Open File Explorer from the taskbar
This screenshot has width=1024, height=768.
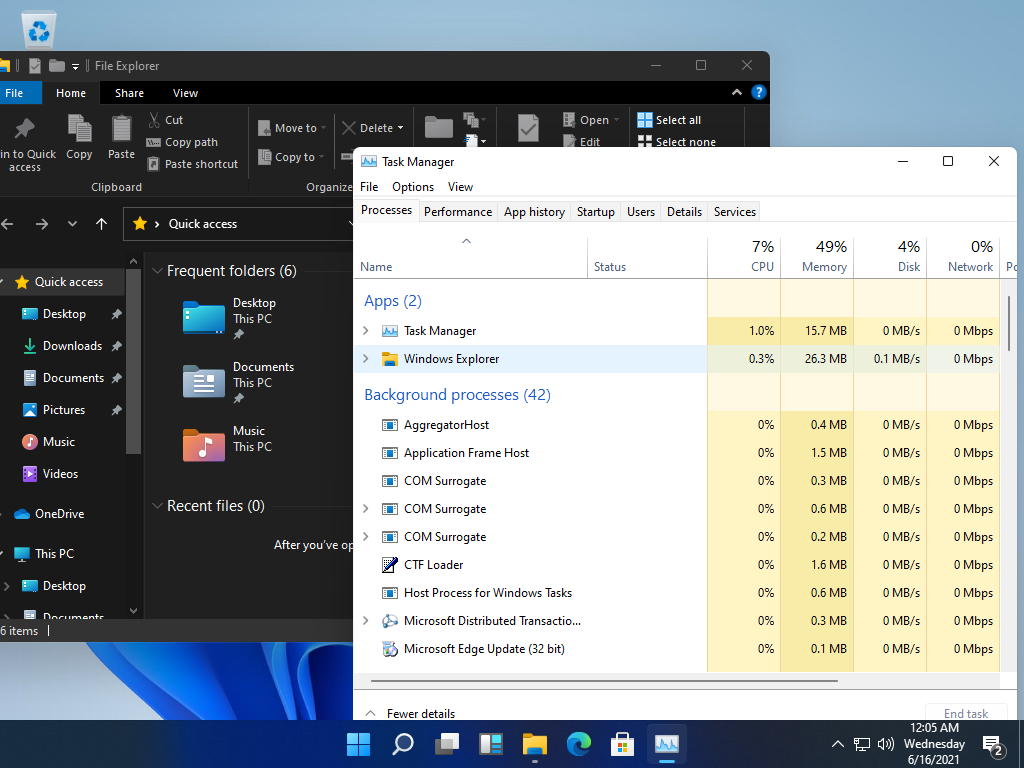click(534, 744)
